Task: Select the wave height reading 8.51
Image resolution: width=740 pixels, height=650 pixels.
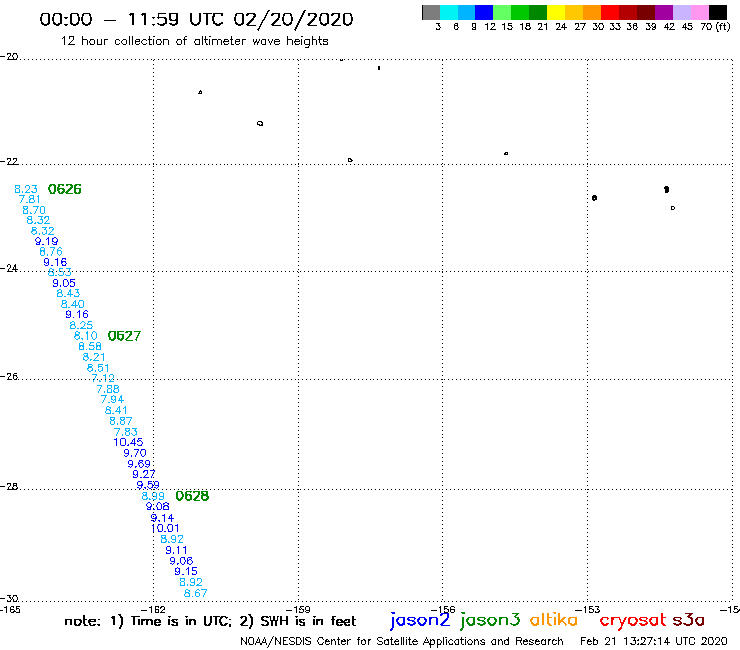Action: (98, 368)
